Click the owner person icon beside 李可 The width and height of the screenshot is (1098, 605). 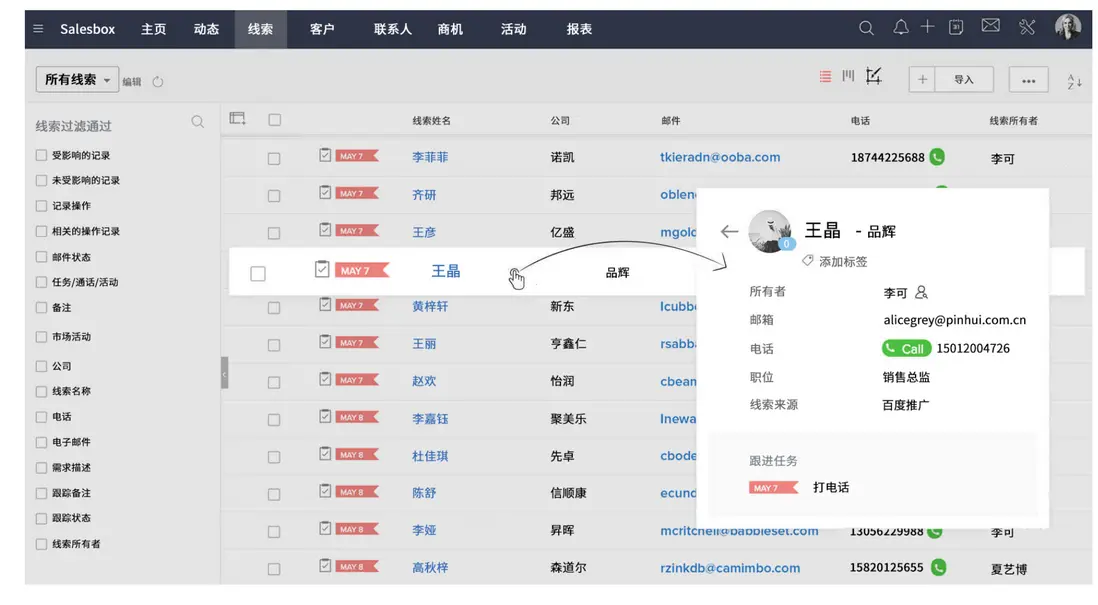click(x=922, y=292)
